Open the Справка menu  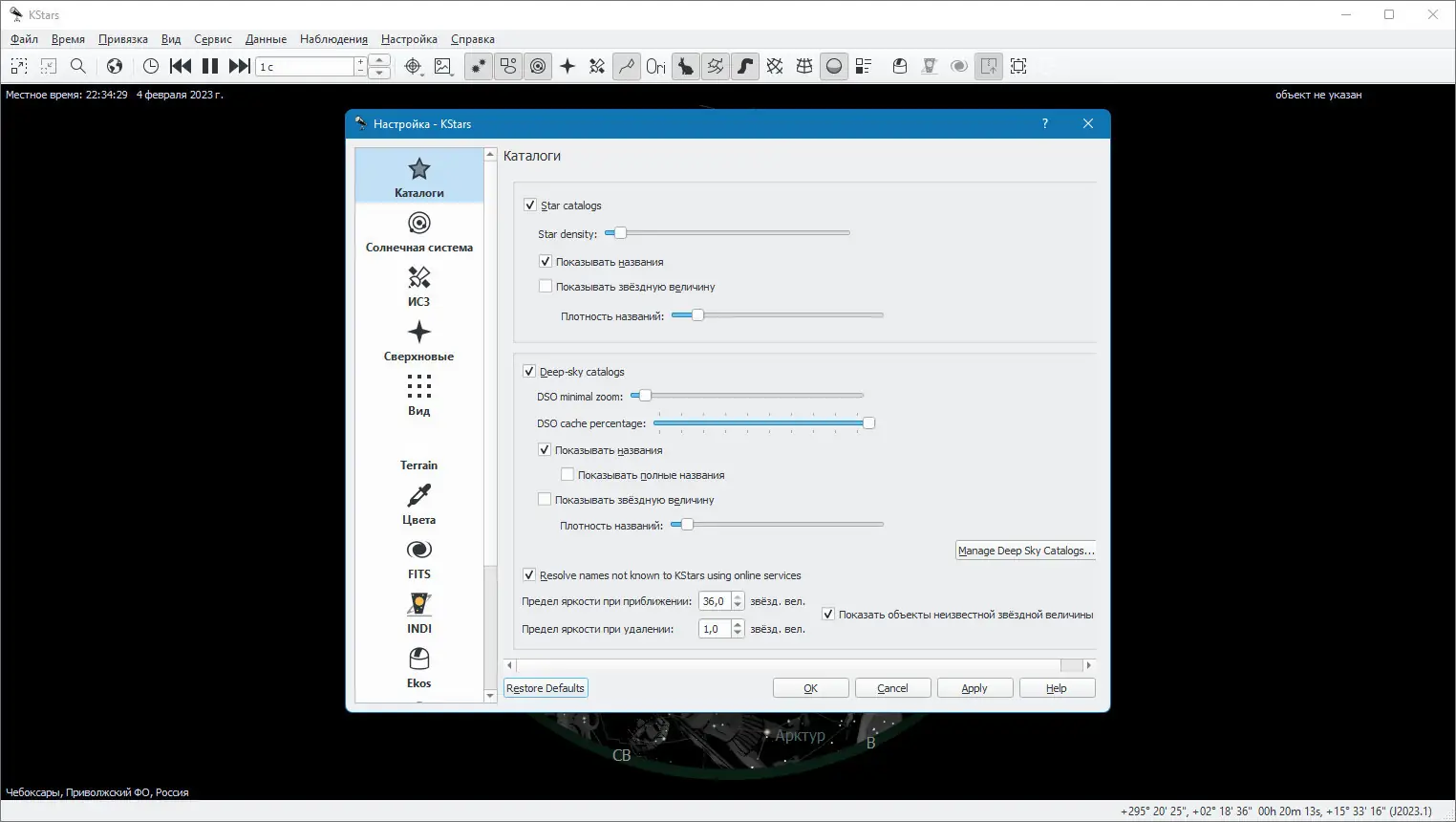click(x=473, y=39)
